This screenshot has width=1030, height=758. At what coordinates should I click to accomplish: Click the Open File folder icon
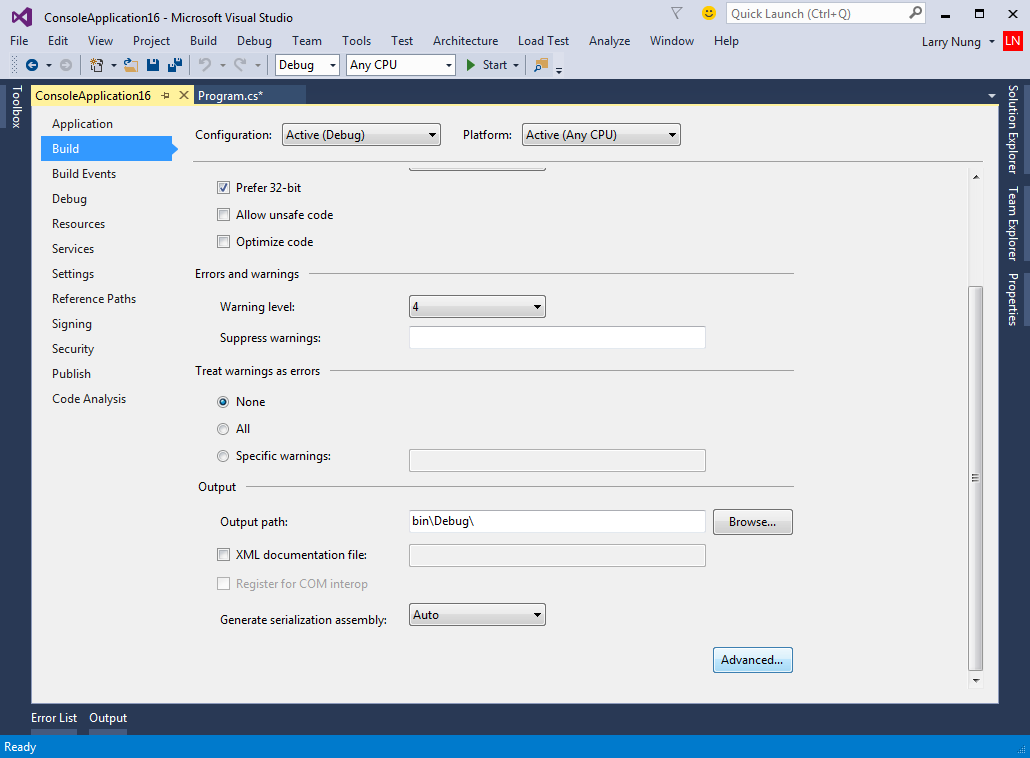(131, 65)
